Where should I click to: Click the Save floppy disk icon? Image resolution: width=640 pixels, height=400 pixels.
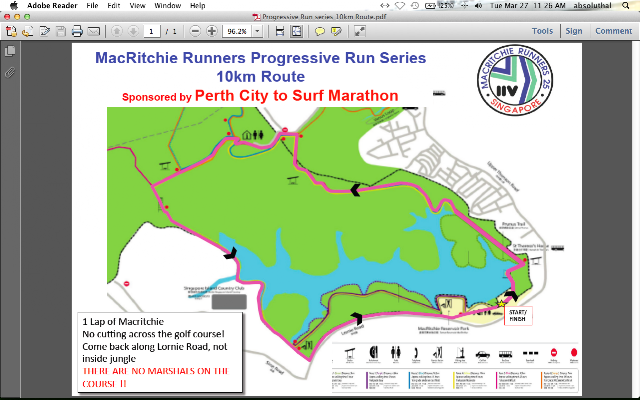61,31
